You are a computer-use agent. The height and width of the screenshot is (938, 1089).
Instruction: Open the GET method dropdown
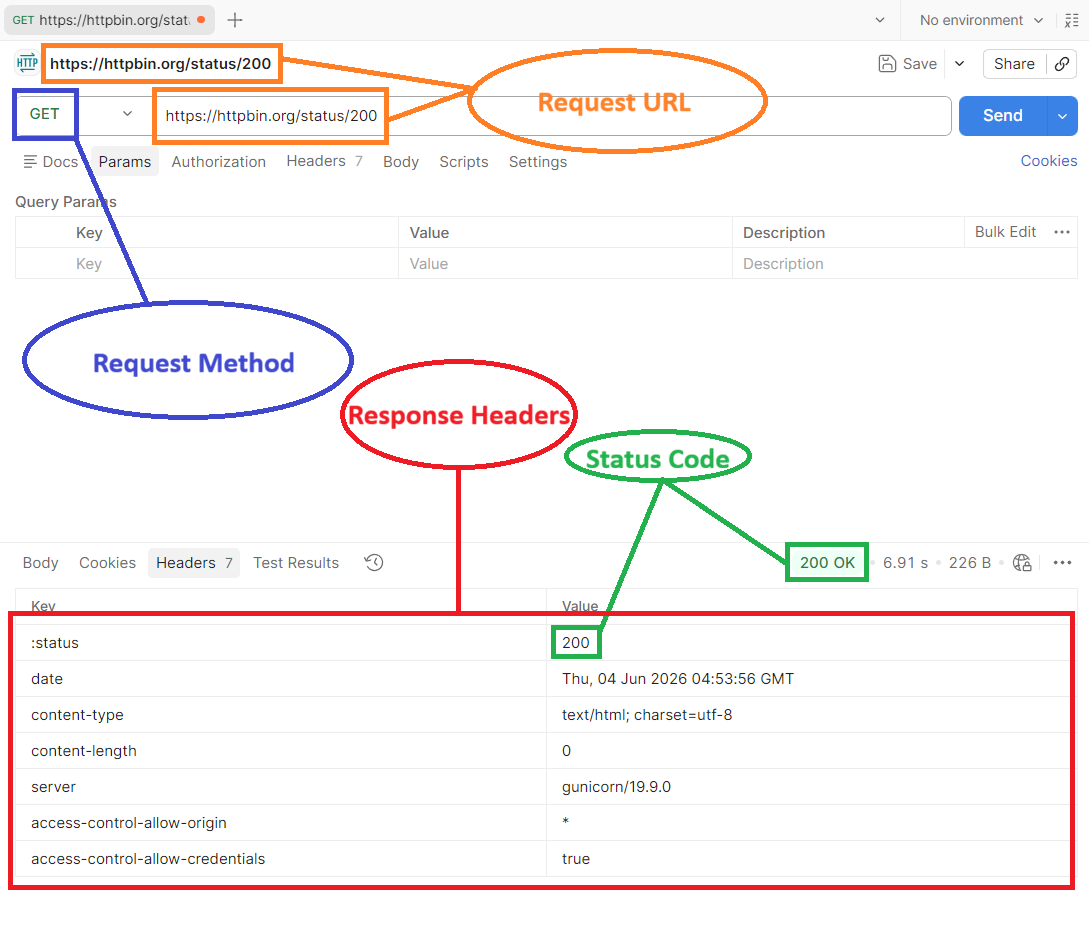[81, 114]
